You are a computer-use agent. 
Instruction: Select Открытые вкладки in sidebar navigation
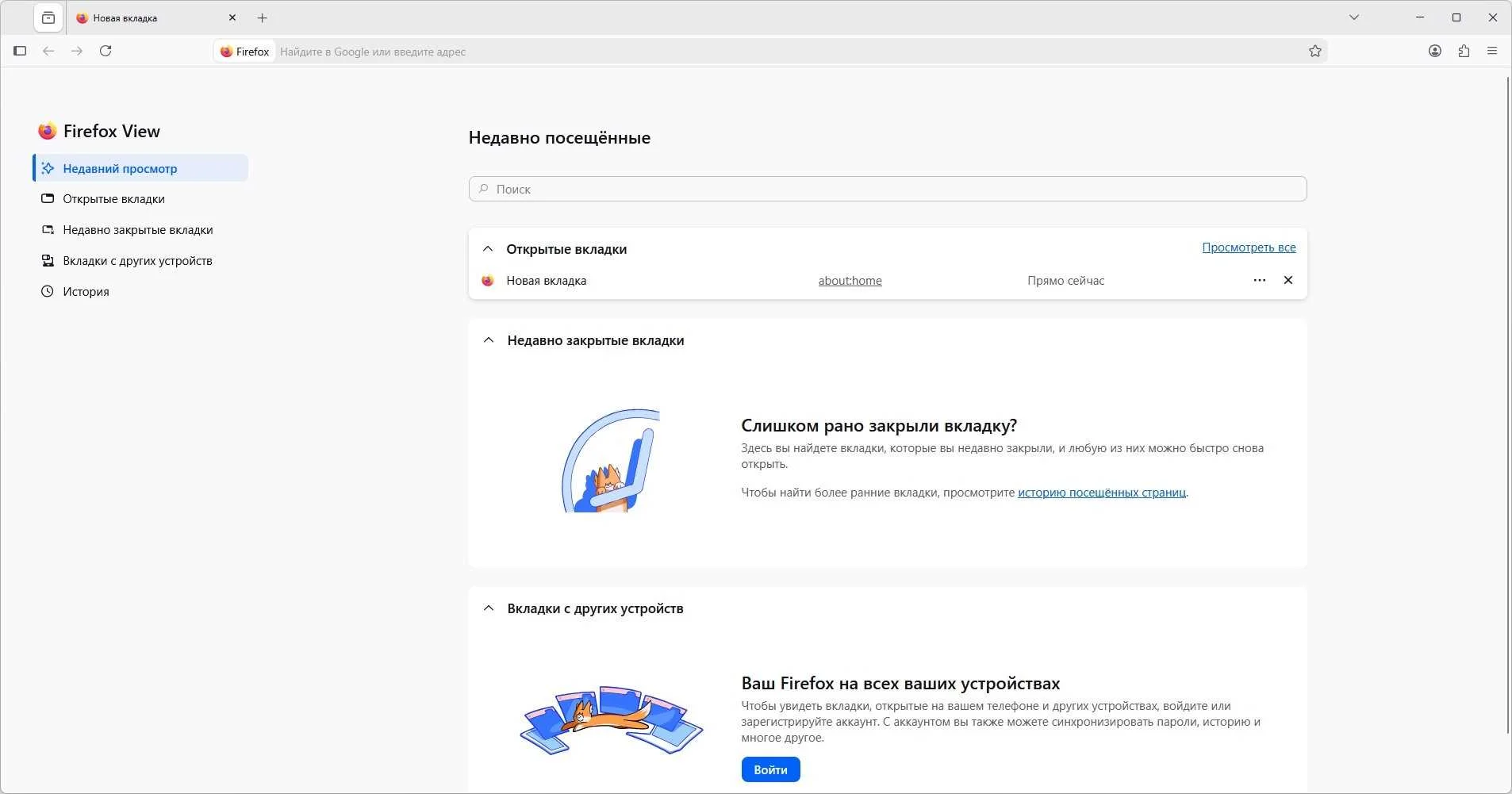click(140, 199)
